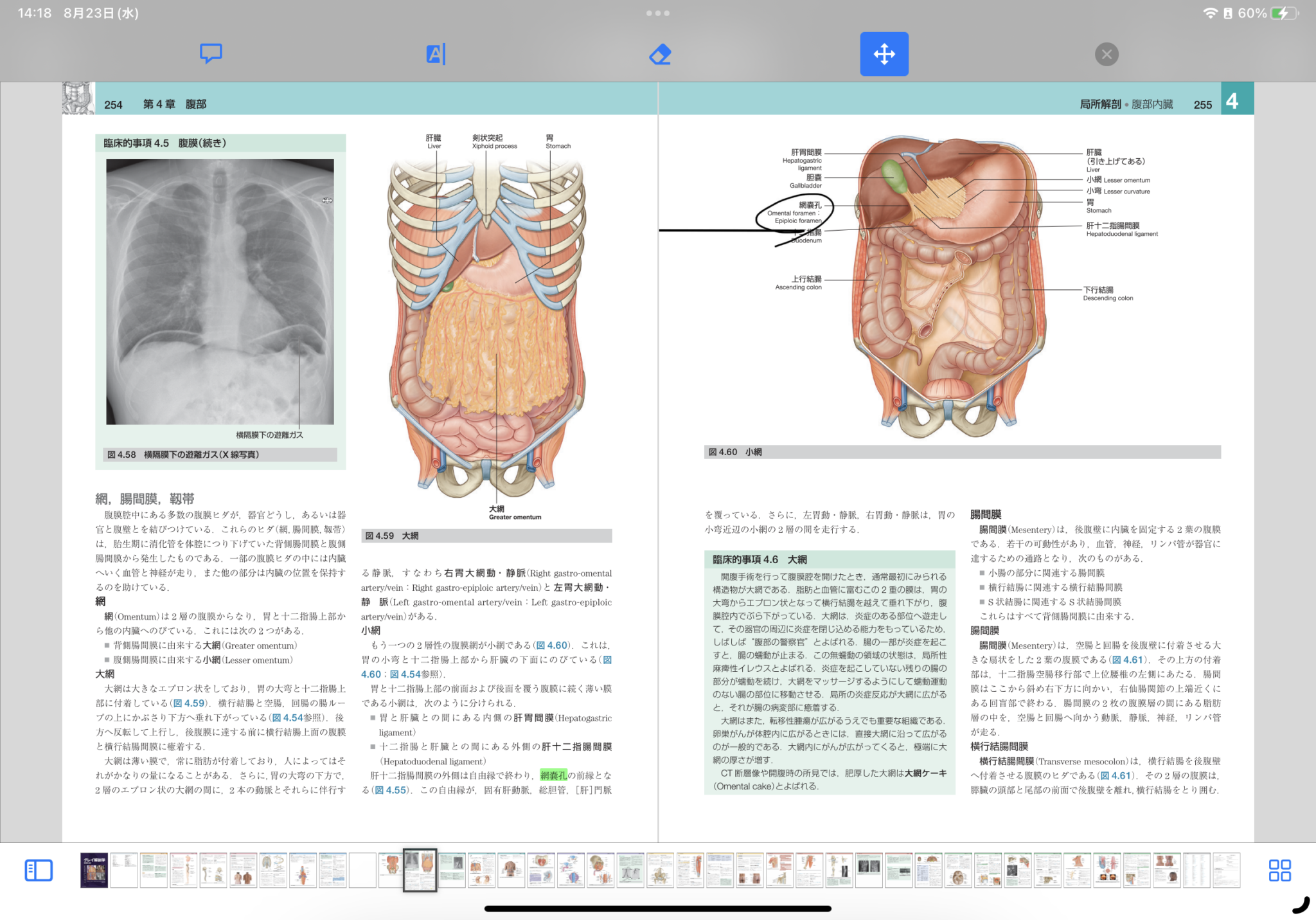Select the comment annotation tool

coord(211,54)
